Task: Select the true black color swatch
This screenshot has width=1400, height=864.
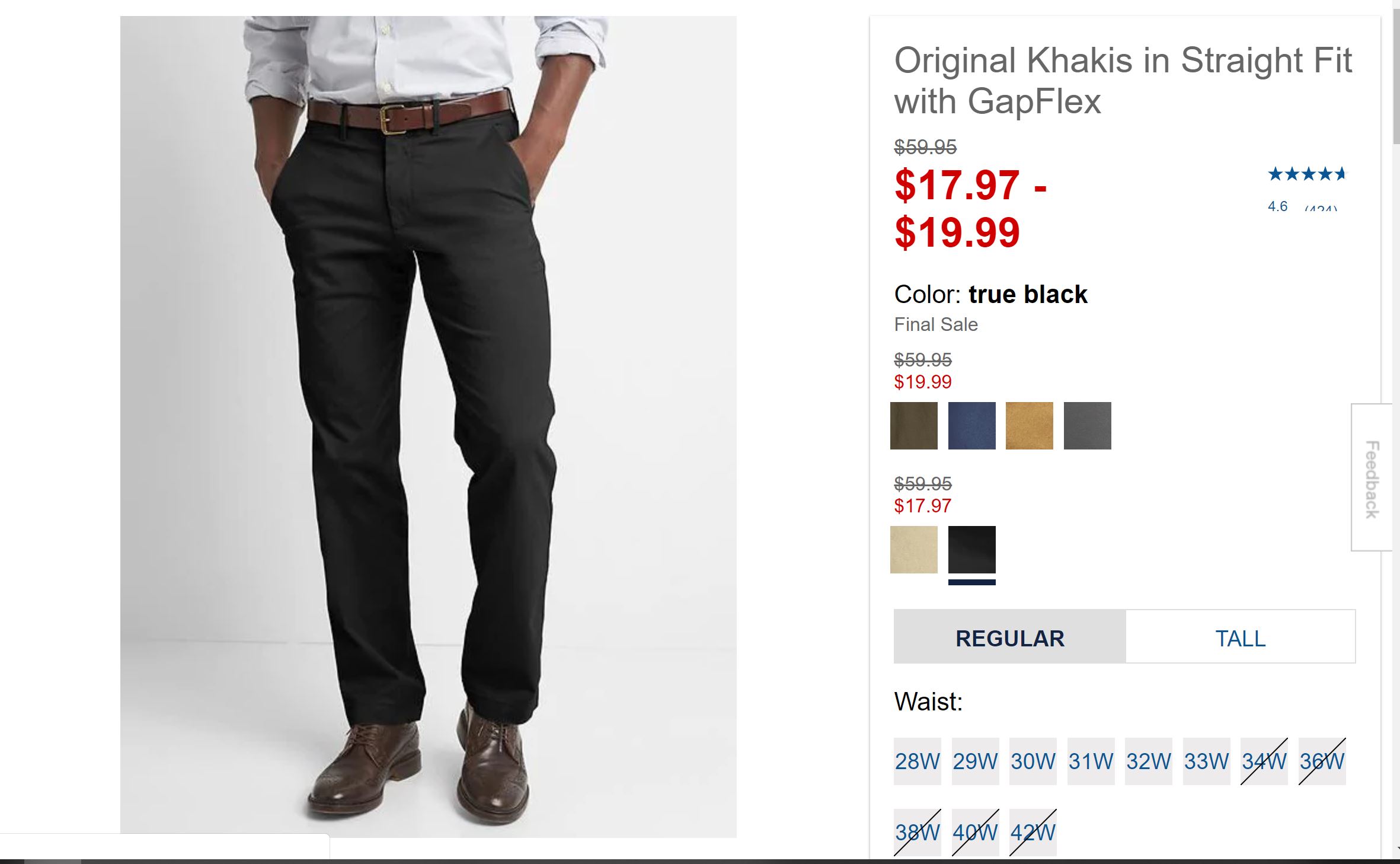Action: tap(971, 549)
